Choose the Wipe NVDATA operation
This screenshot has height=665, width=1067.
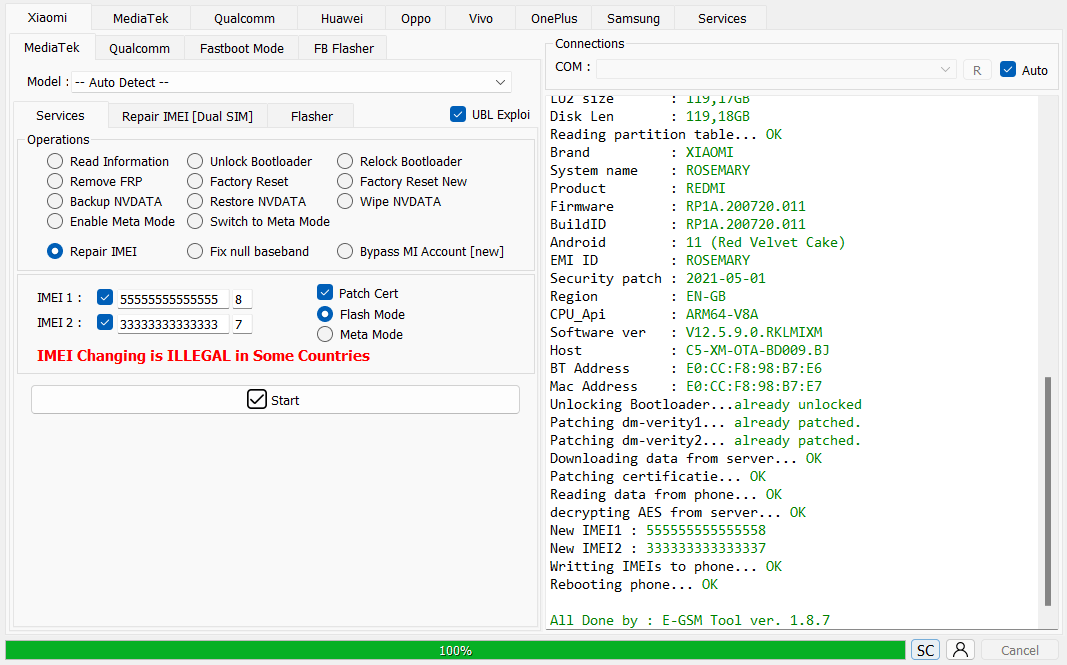pos(345,201)
